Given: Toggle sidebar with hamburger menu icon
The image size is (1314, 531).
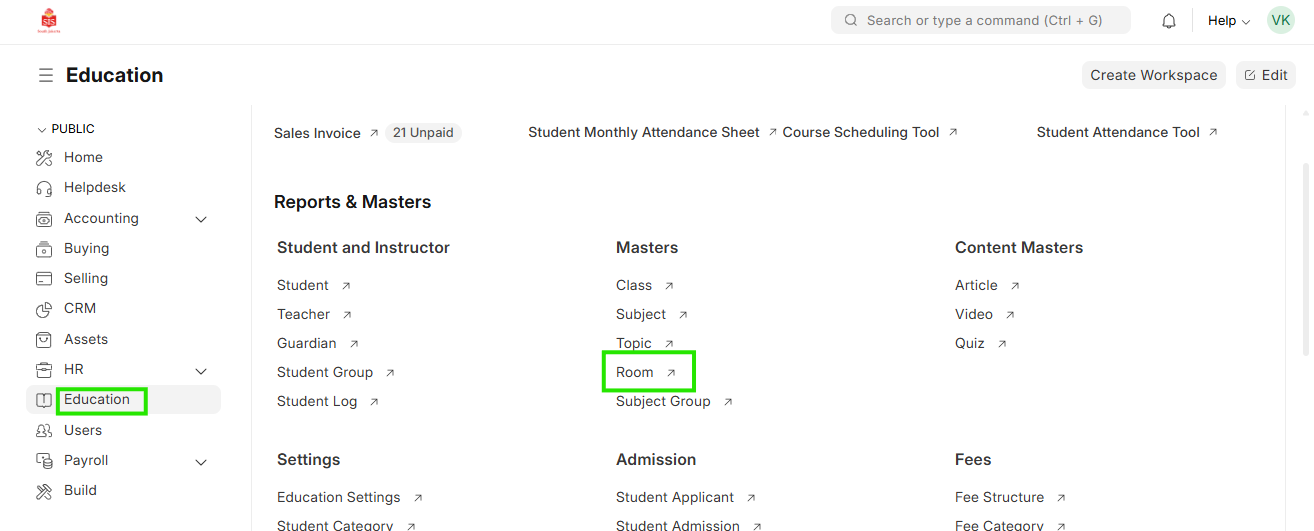Looking at the screenshot, I should [x=46, y=76].
